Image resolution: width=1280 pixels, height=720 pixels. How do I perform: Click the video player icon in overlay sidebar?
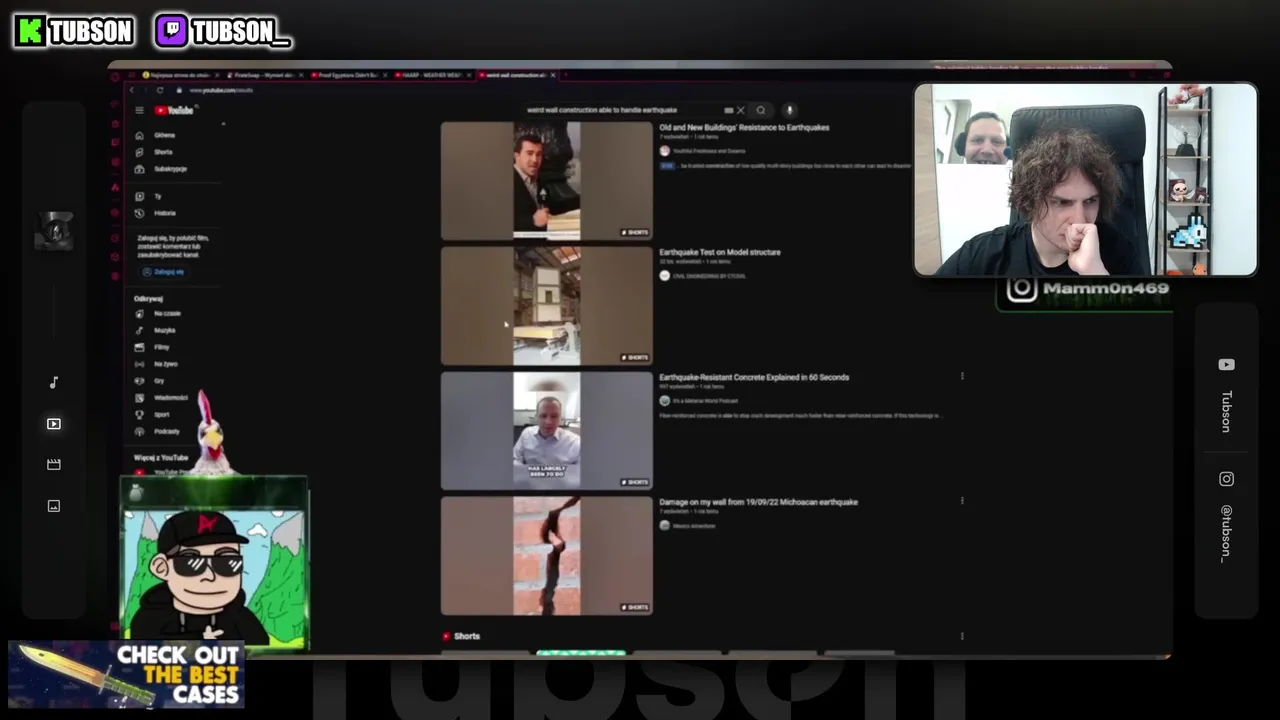coord(54,424)
